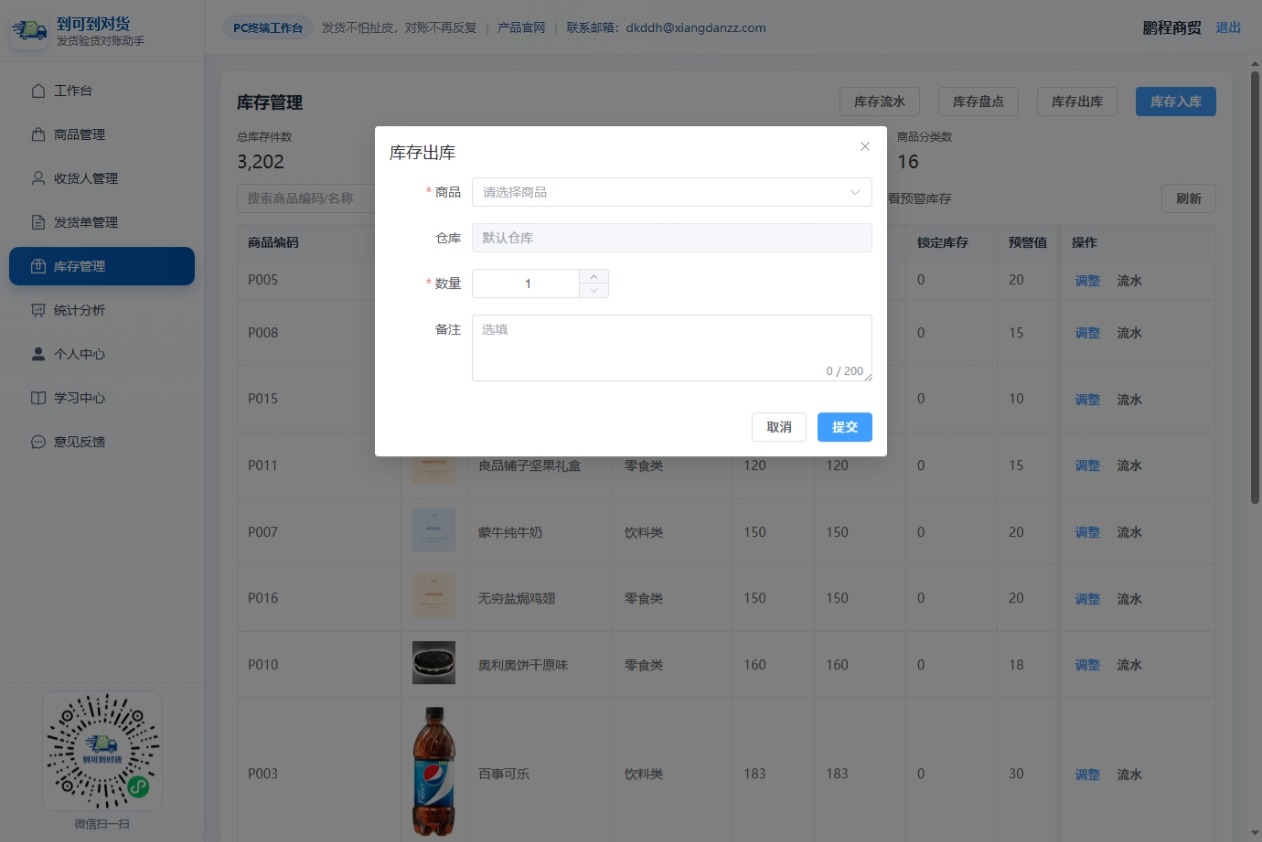Decrease 数量 with the down arrow
Screen dimensions: 1262x842
click(594, 291)
